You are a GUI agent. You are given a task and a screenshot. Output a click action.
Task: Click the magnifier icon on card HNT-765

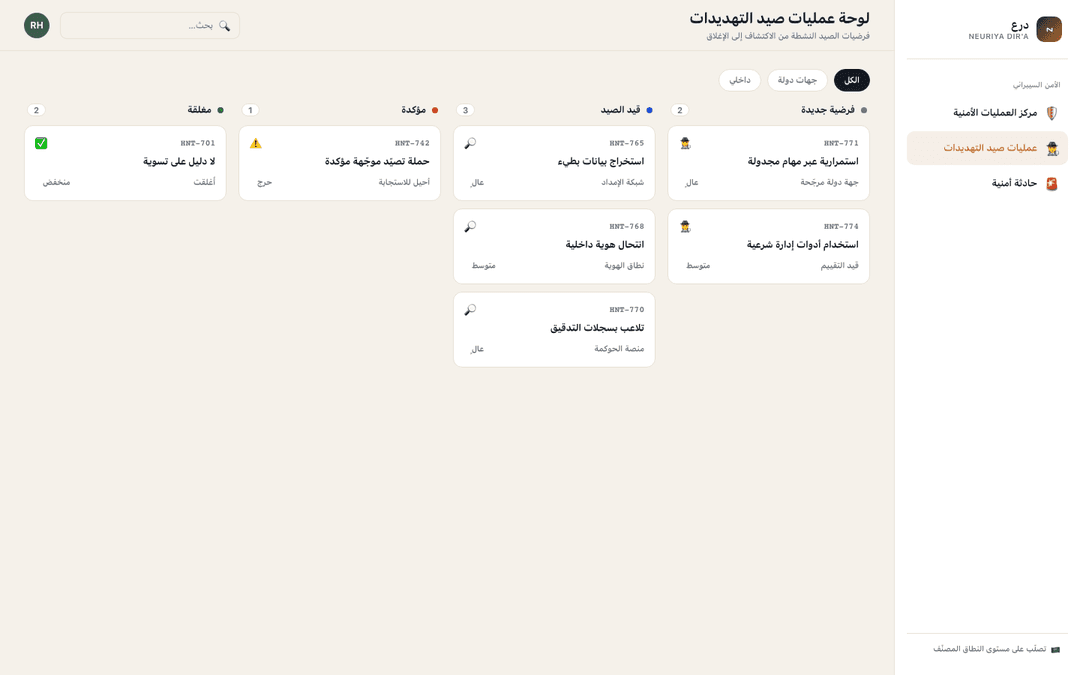click(470, 143)
